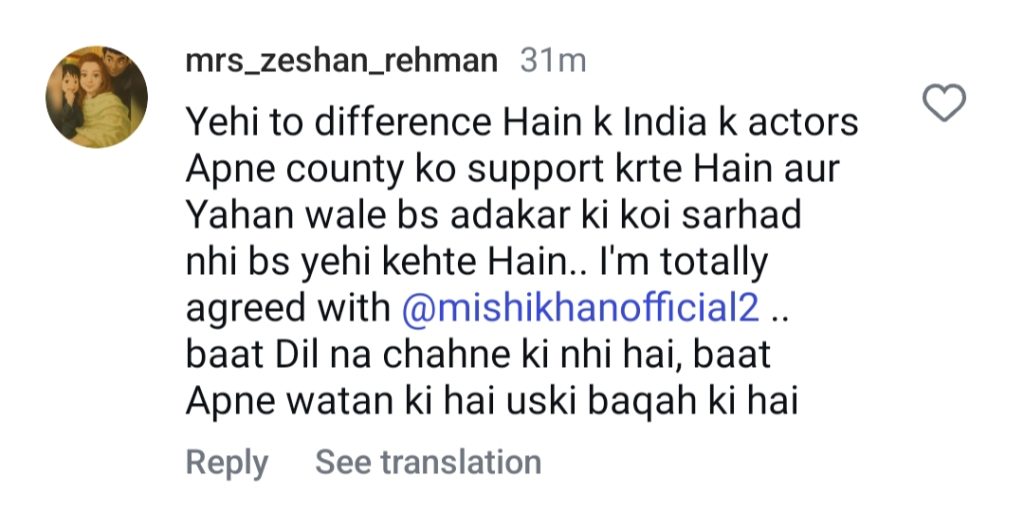Click the 31m comment timestamp
The width and height of the screenshot is (1024, 531).
point(553,61)
